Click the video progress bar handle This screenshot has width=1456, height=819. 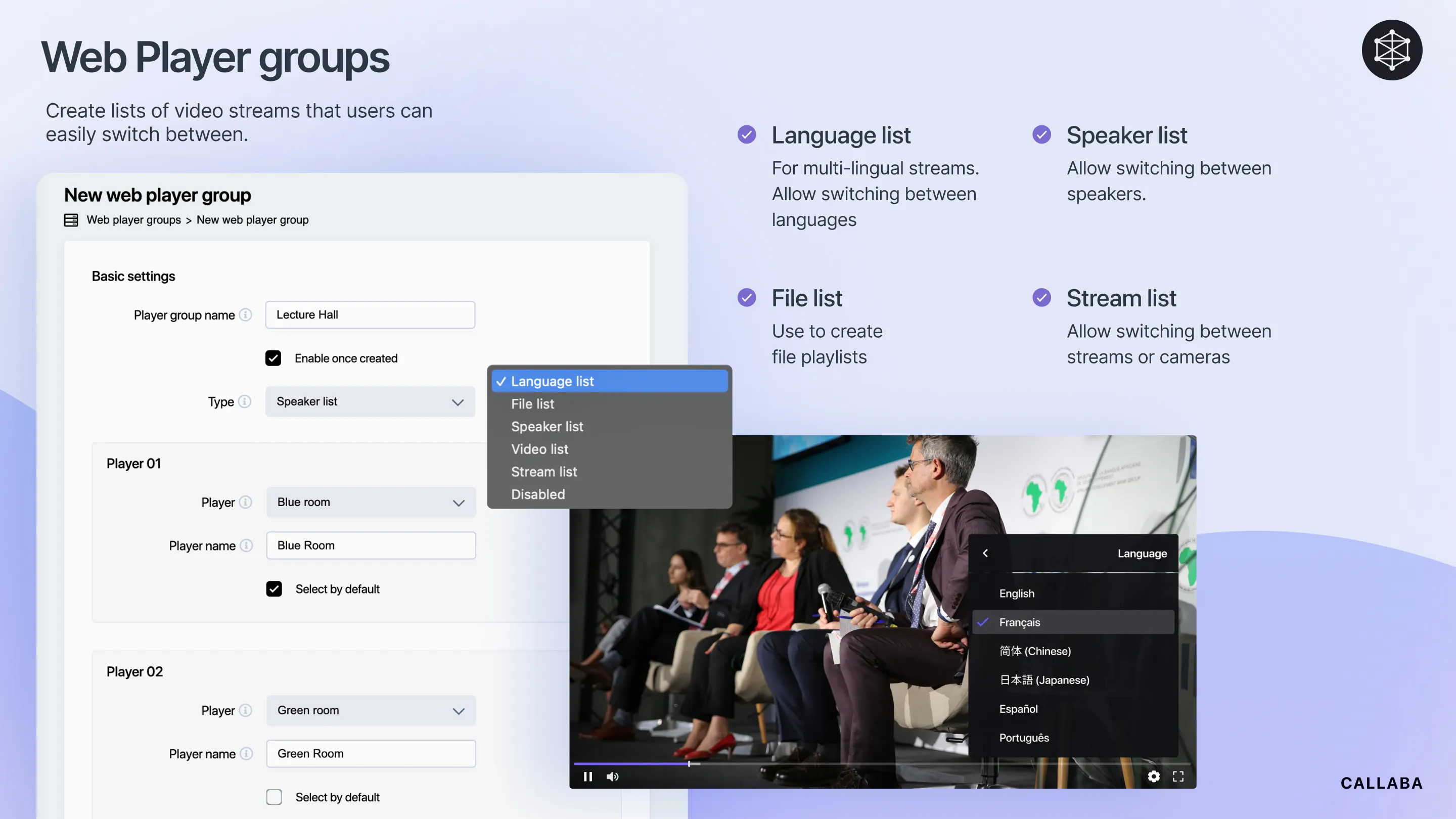coord(689,764)
